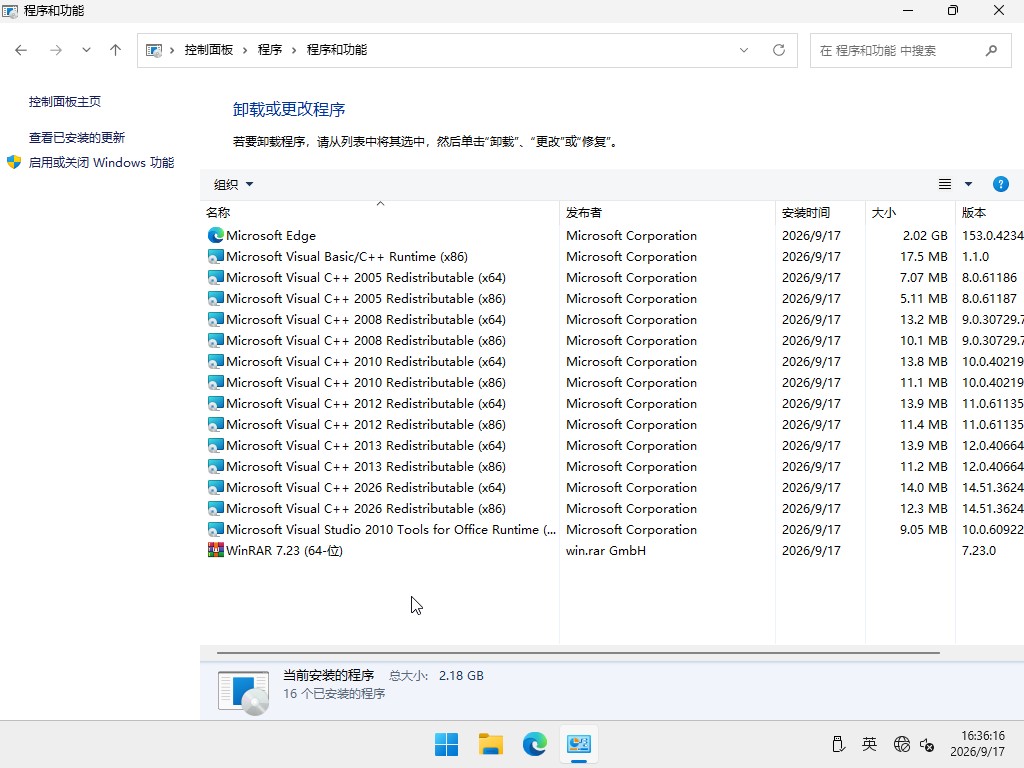Screen dimensions: 1024x768
Task: Click the WinRAR 7.23 program icon
Action: (x=216, y=550)
